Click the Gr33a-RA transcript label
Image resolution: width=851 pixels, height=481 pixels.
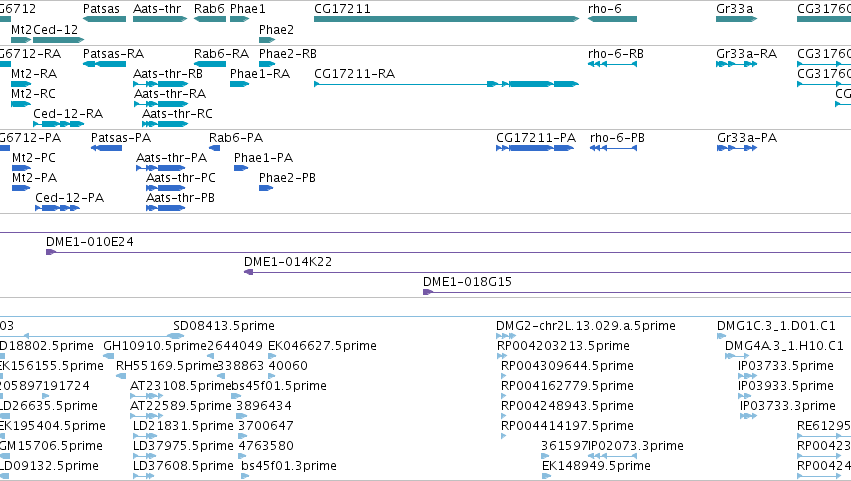746,54
